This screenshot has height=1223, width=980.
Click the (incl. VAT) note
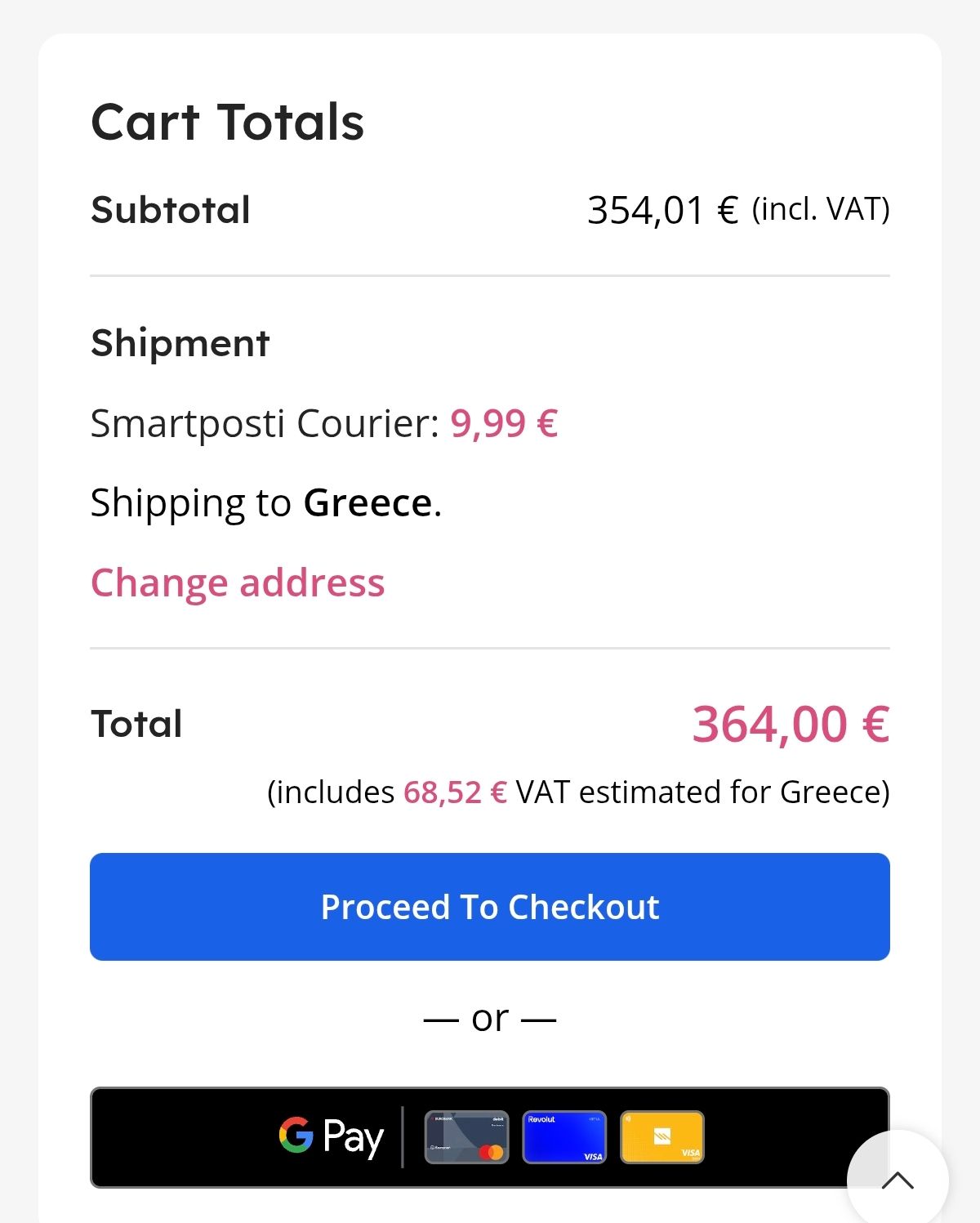pyautogui.click(x=821, y=209)
